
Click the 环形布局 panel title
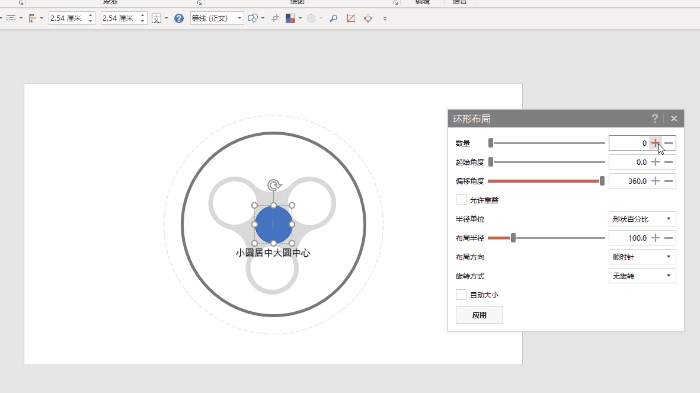click(471, 119)
